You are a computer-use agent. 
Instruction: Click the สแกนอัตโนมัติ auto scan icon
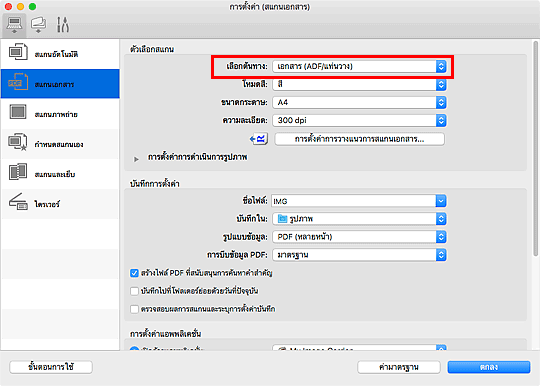tap(18, 52)
